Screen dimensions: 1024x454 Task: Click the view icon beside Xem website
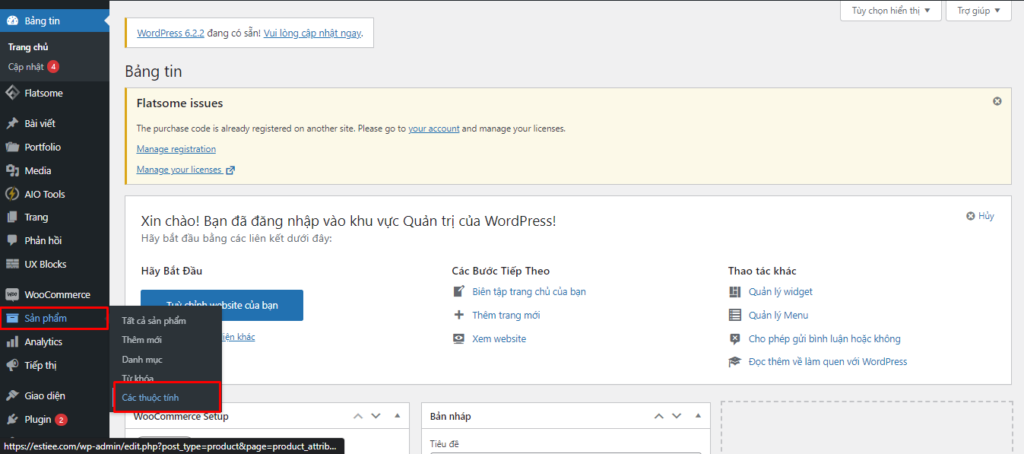point(458,338)
